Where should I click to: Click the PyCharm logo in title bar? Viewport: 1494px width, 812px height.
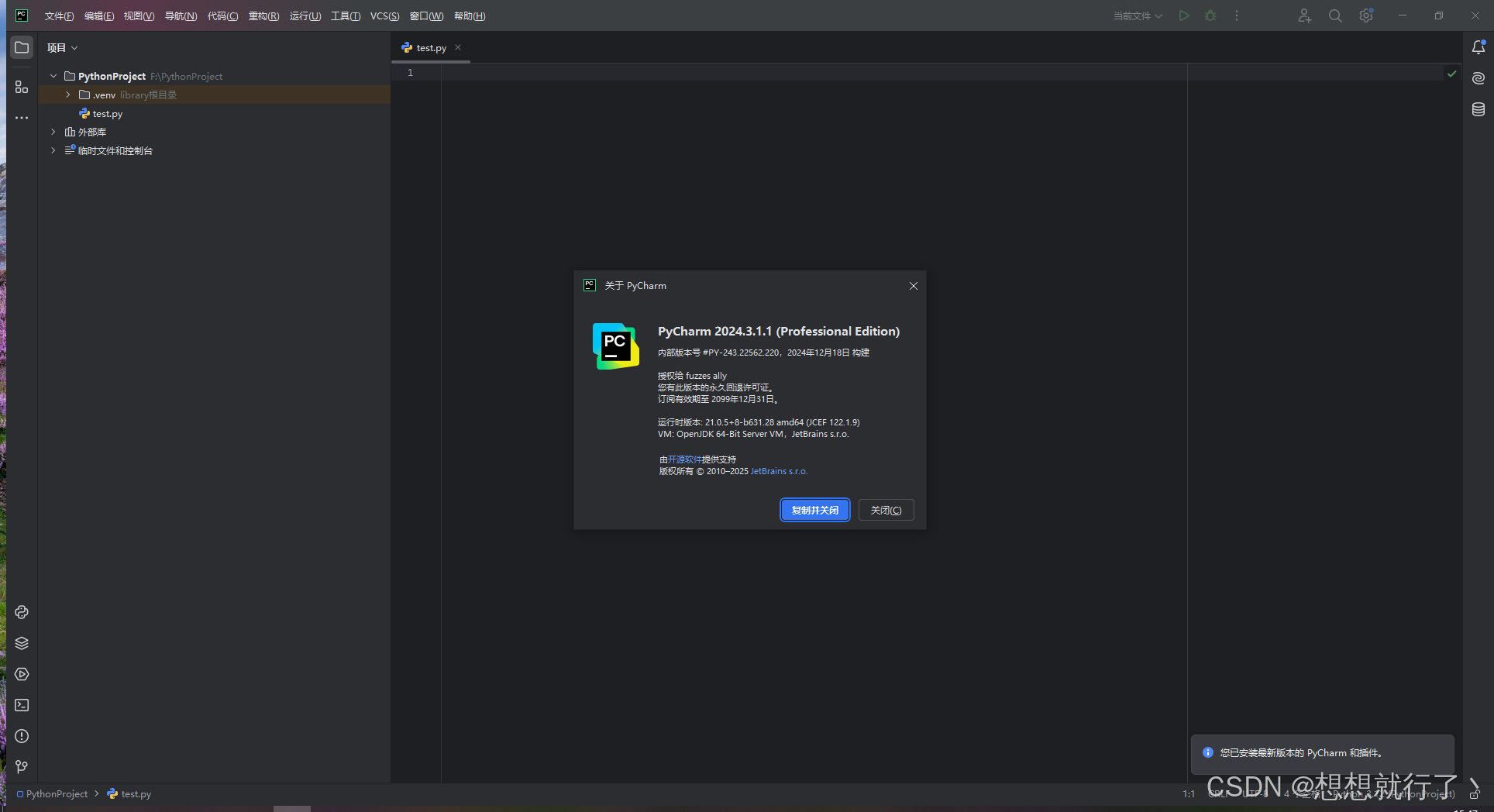click(22, 15)
